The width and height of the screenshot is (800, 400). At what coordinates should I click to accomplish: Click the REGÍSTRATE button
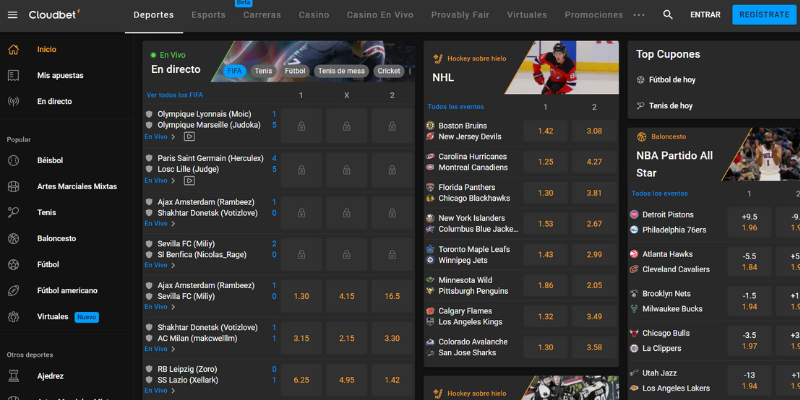point(764,15)
